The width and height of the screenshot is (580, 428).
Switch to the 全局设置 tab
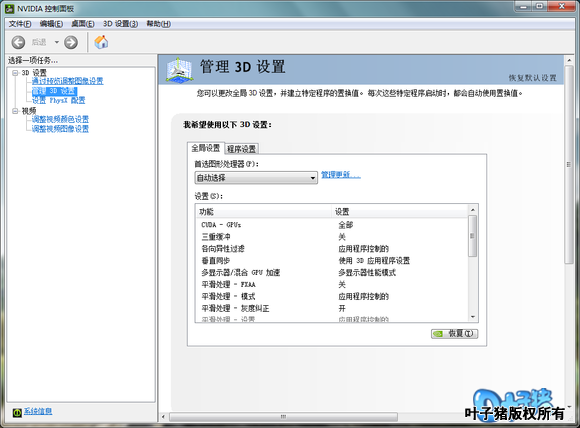pos(206,148)
